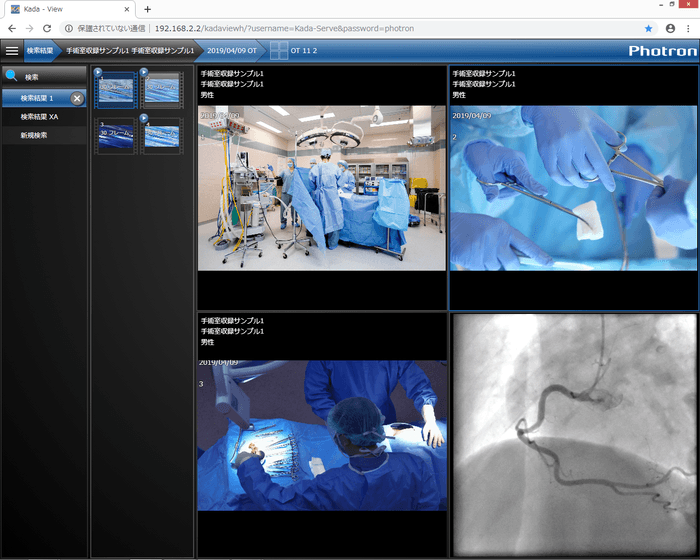Click the 手術室収録サンプル1 breadcrumb
The image size is (700, 560).
(130, 49)
